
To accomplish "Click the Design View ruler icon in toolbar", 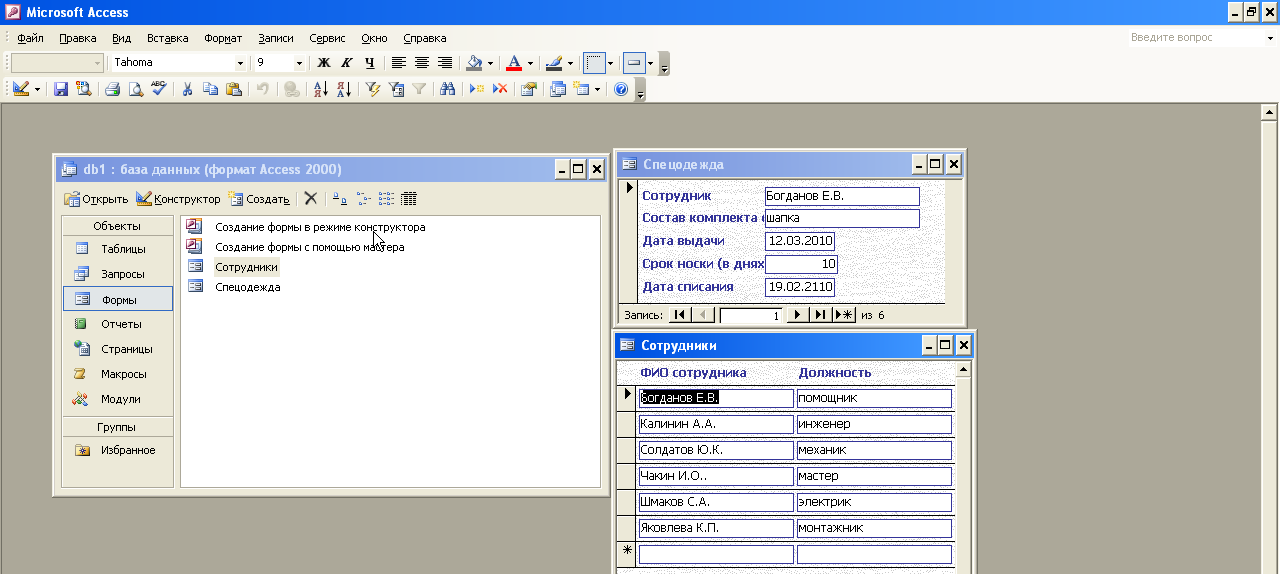I will [20, 89].
